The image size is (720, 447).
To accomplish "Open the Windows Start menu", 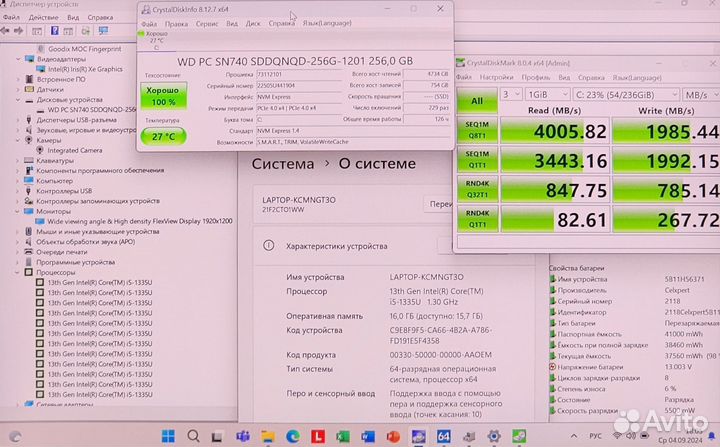I will coord(168,436).
